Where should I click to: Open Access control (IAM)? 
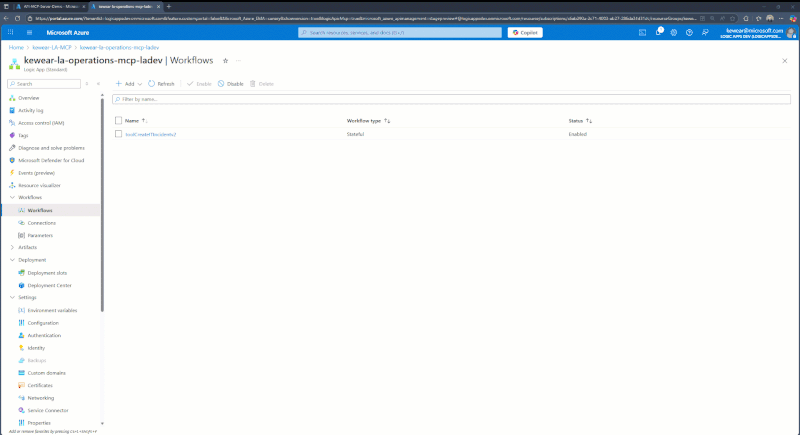point(41,123)
